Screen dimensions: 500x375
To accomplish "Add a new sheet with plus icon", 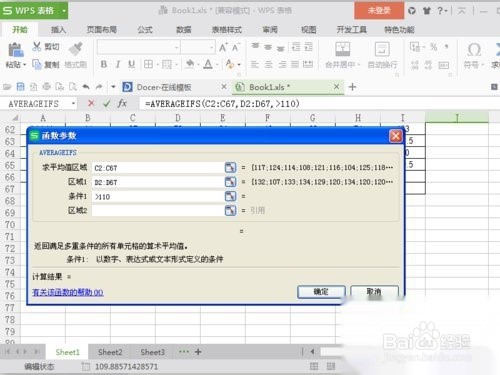I will pyautogui.click(x=198, y=352).
